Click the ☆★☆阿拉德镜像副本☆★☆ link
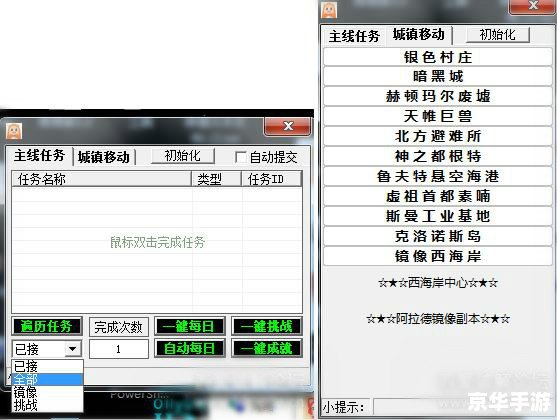 [x=438, y=319]
